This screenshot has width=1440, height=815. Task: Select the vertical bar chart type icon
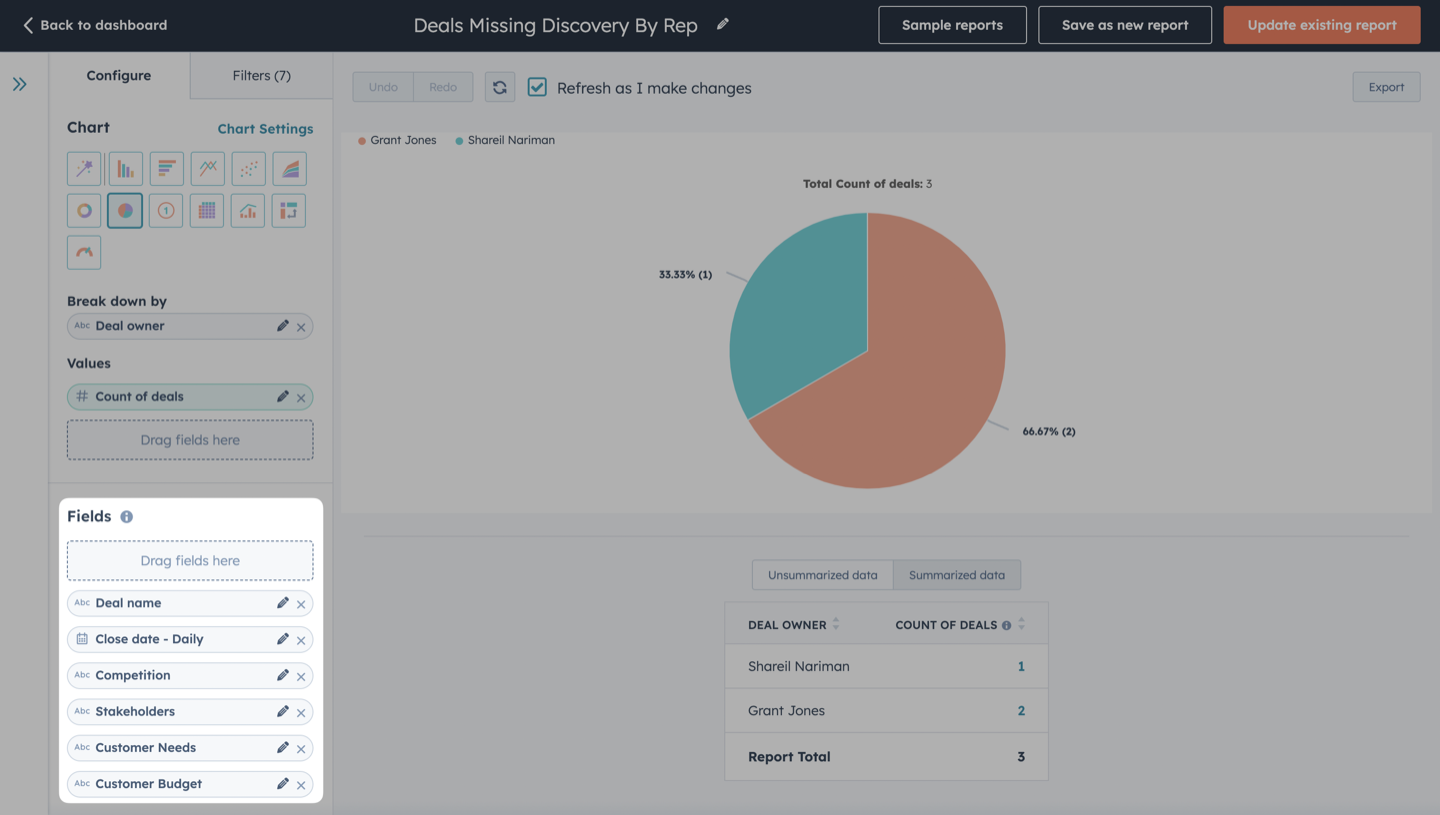125,169
